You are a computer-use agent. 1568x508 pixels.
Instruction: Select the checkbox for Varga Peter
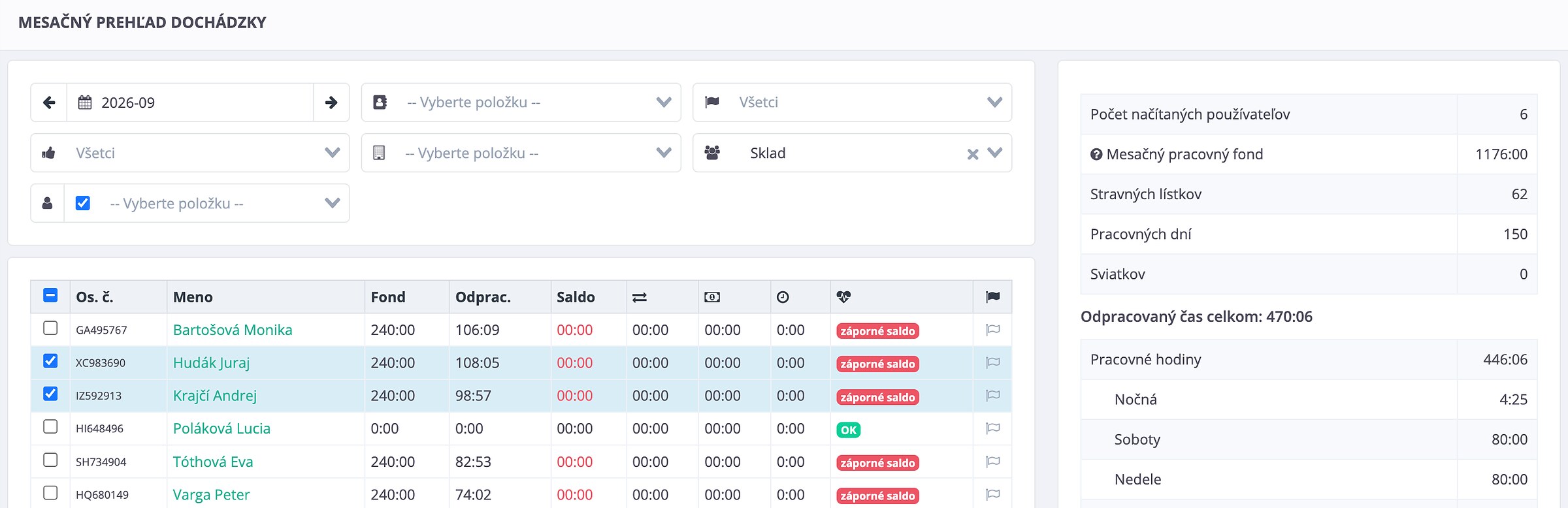[50, 492]
